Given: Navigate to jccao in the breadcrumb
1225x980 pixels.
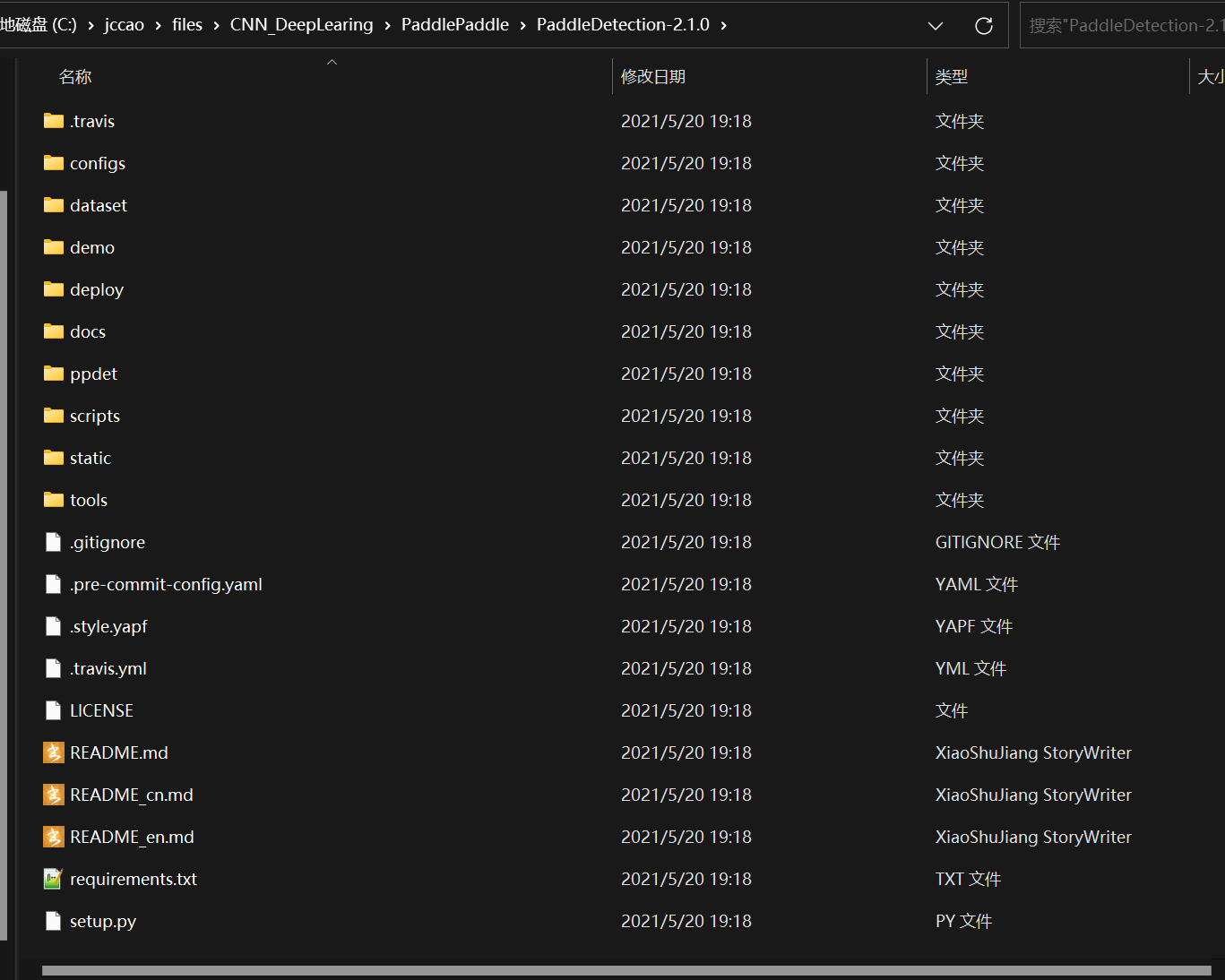Looking at the screenshot, I should [125, 25].
